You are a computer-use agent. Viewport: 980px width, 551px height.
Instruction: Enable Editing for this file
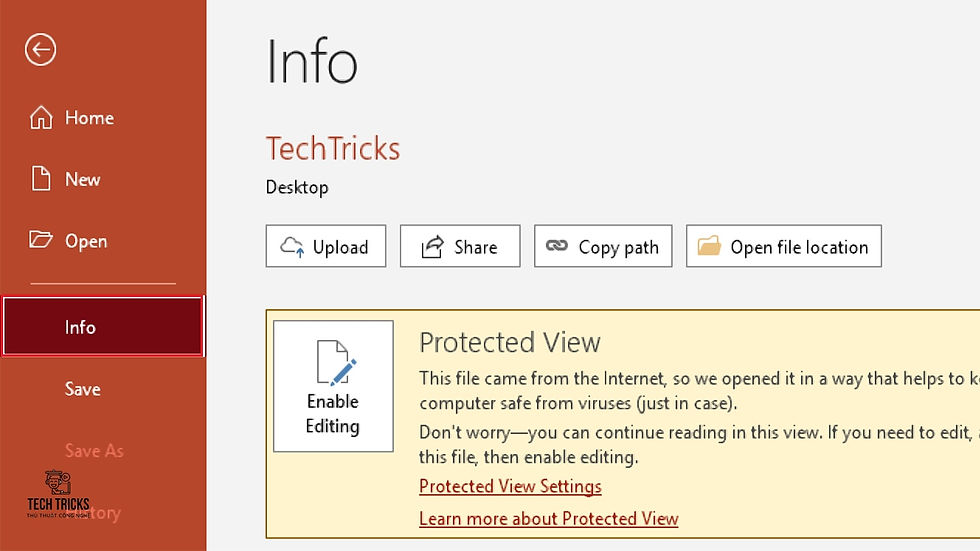click(x=333, y=386)
